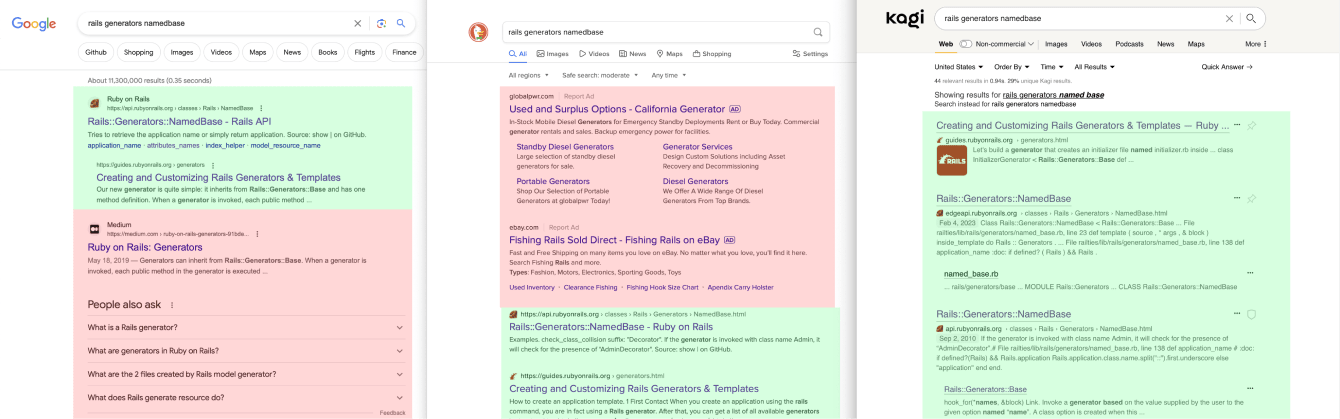
Task: Click the Kagi logo
Action: click(x=905, y=18)
